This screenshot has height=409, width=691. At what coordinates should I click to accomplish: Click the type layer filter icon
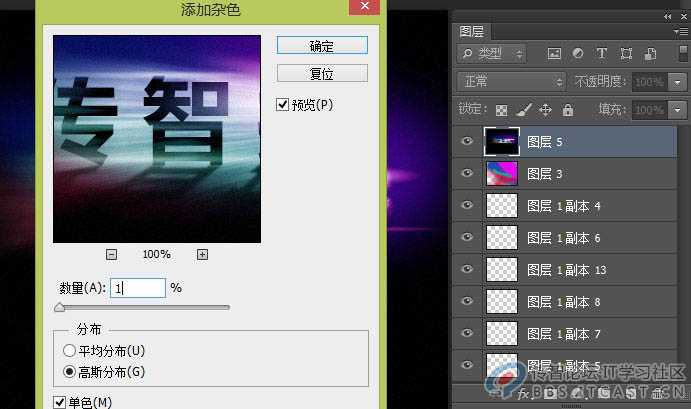[x=601, y=53]
